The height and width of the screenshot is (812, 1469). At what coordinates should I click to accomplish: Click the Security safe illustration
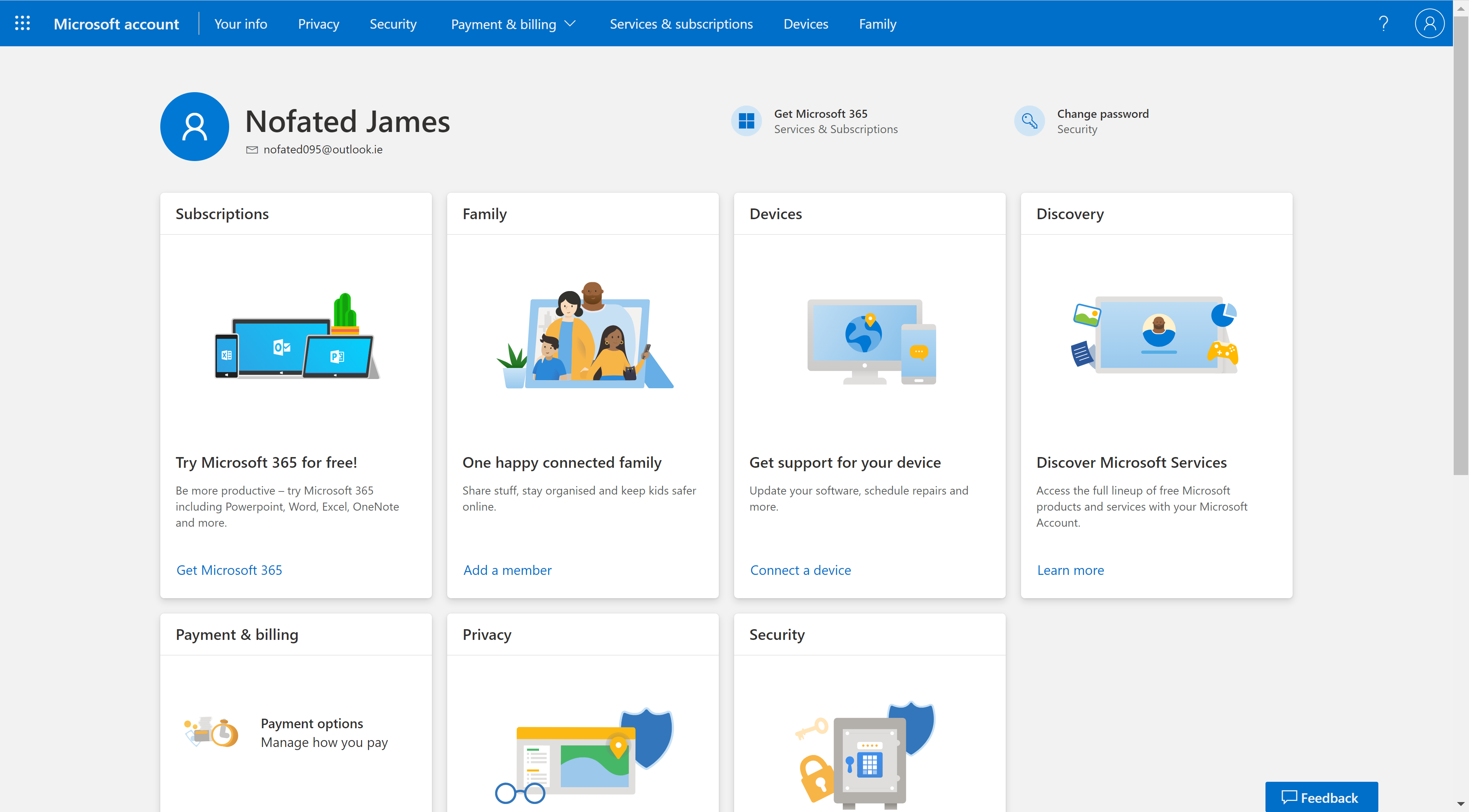tap(865, 755)
